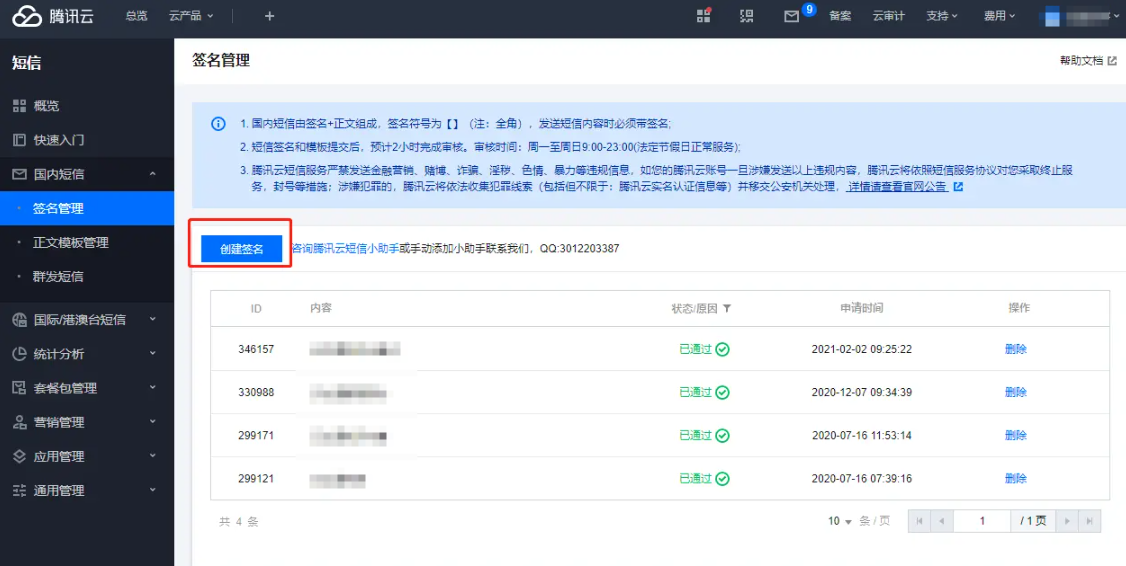Select 正文模板管理 in the sidebar
This screenshot has width=1126, height=566.
(87, 243)
